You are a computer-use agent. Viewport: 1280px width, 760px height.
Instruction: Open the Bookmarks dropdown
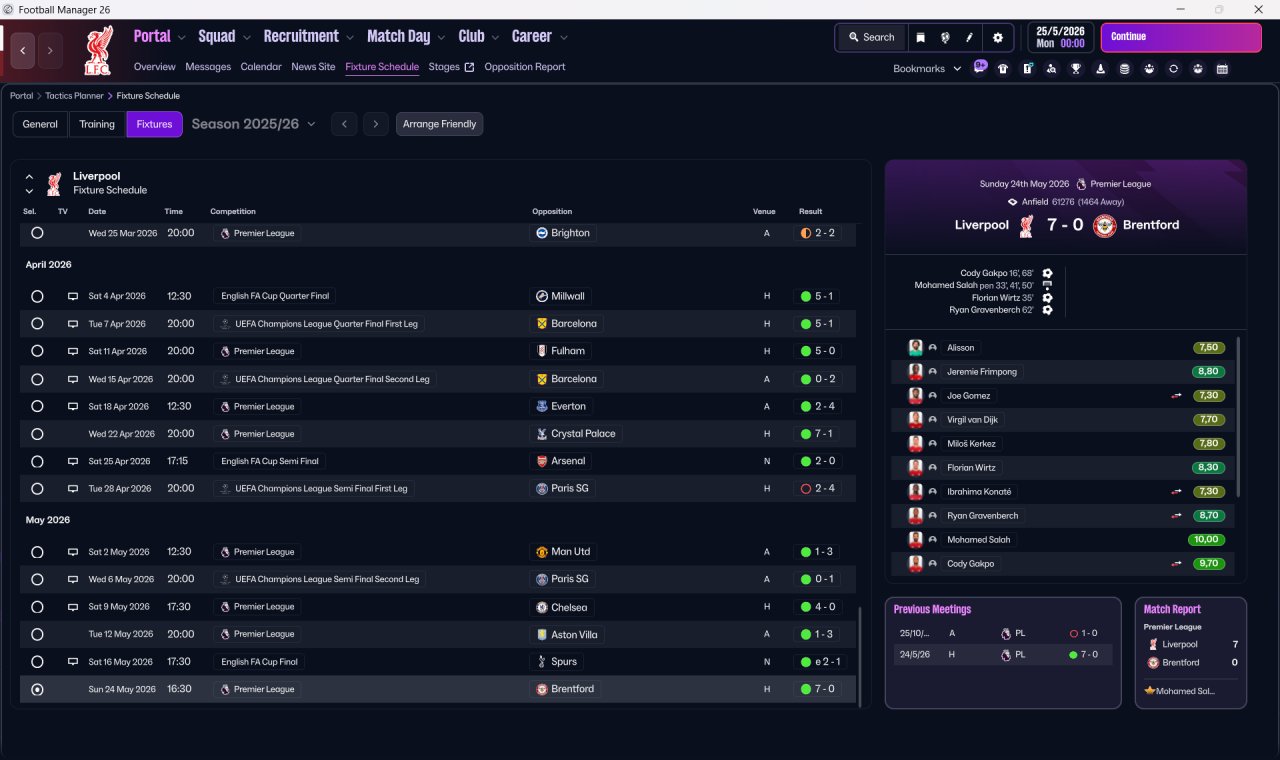927,69
